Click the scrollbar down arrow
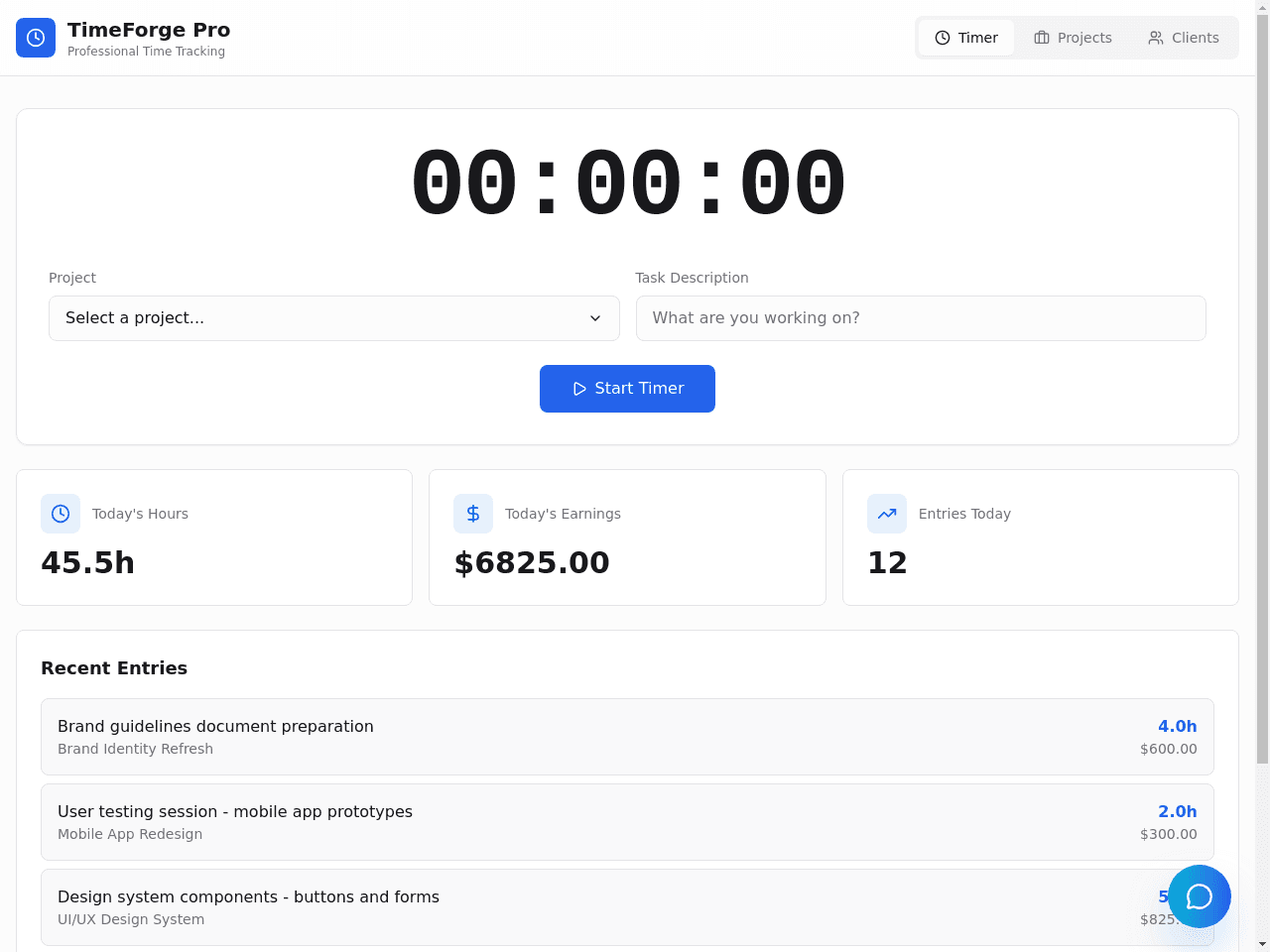1270x952 pixels. (x=1262, y=944)
